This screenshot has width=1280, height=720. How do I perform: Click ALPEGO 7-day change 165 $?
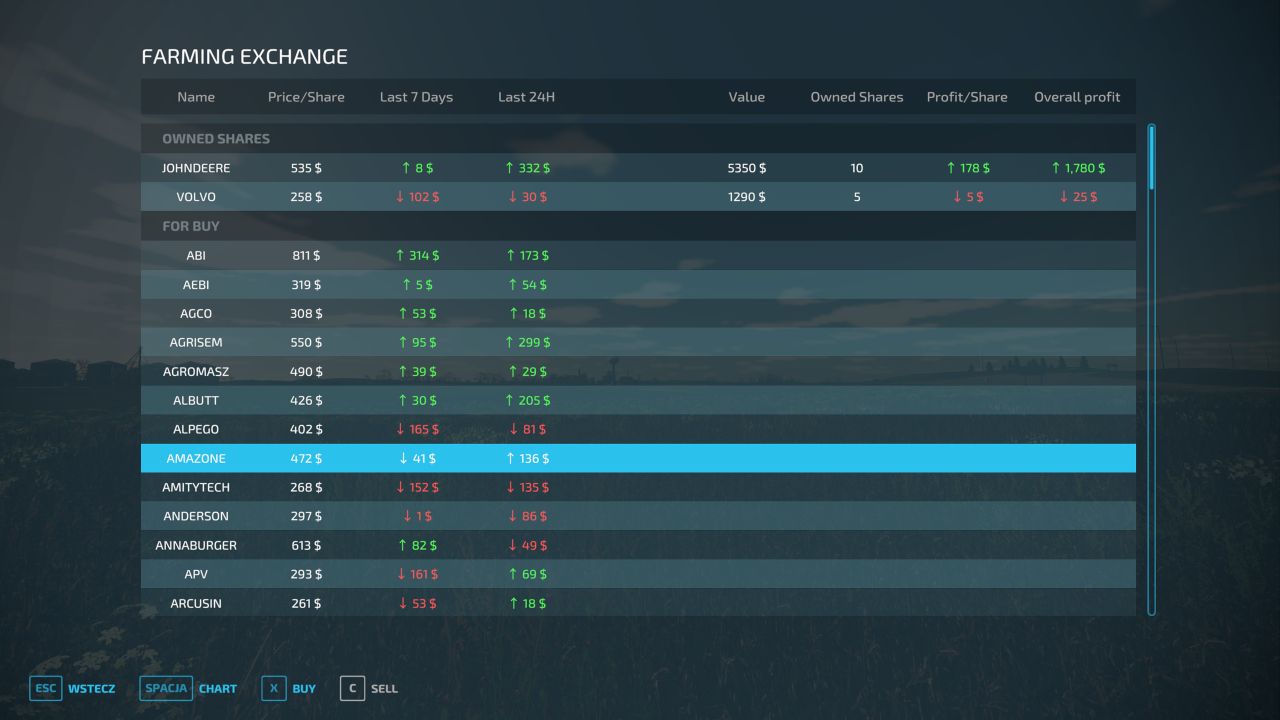click(x=416, y=429)
